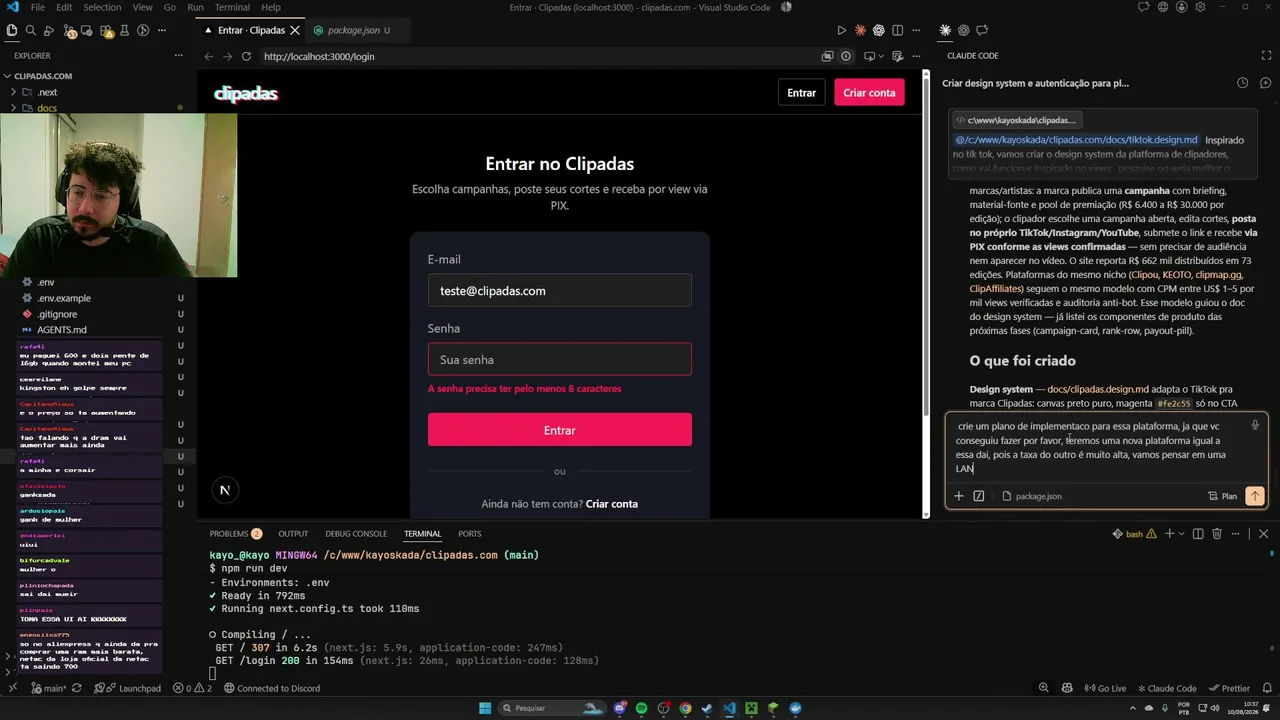
Task: Go forward in the Simple Browser
Action: pyautogui.click(x=227, y=56)
